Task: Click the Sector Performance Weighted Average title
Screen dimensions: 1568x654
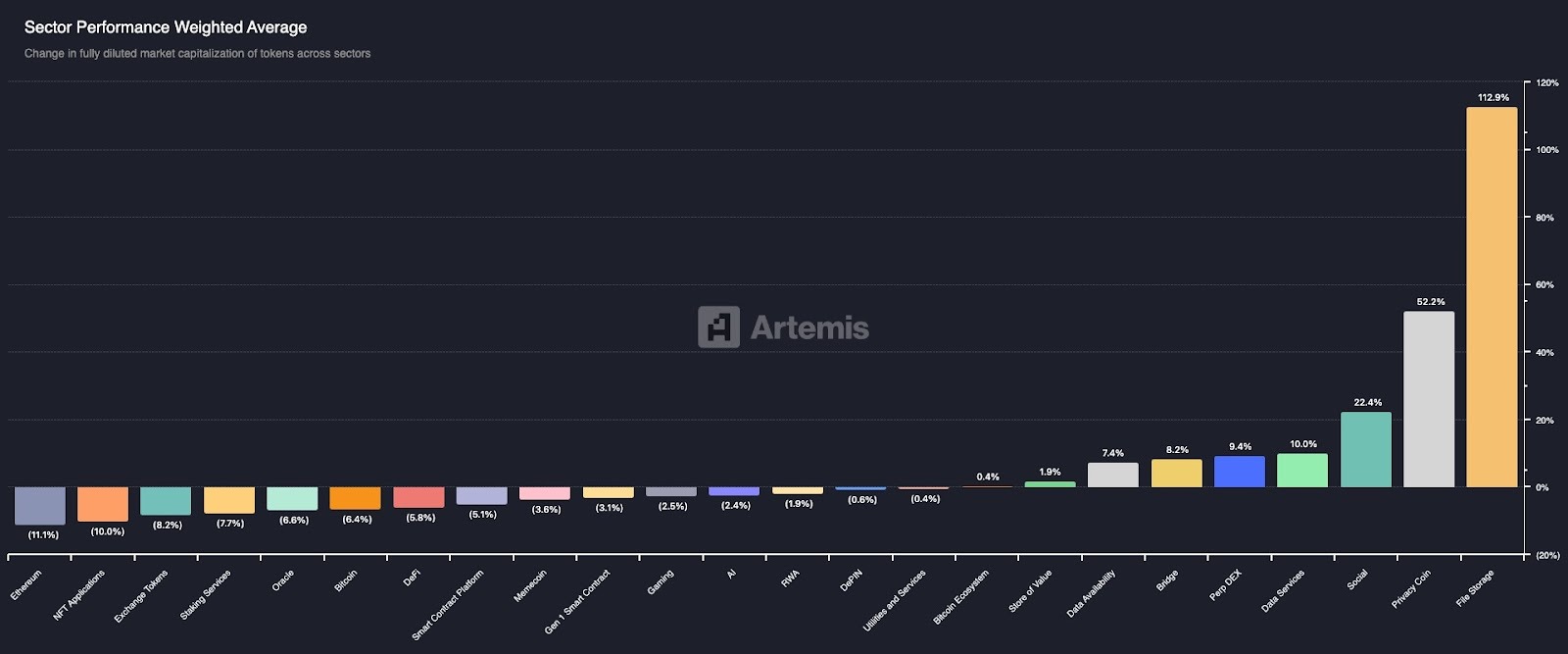Action: click(x=166, y=27)
